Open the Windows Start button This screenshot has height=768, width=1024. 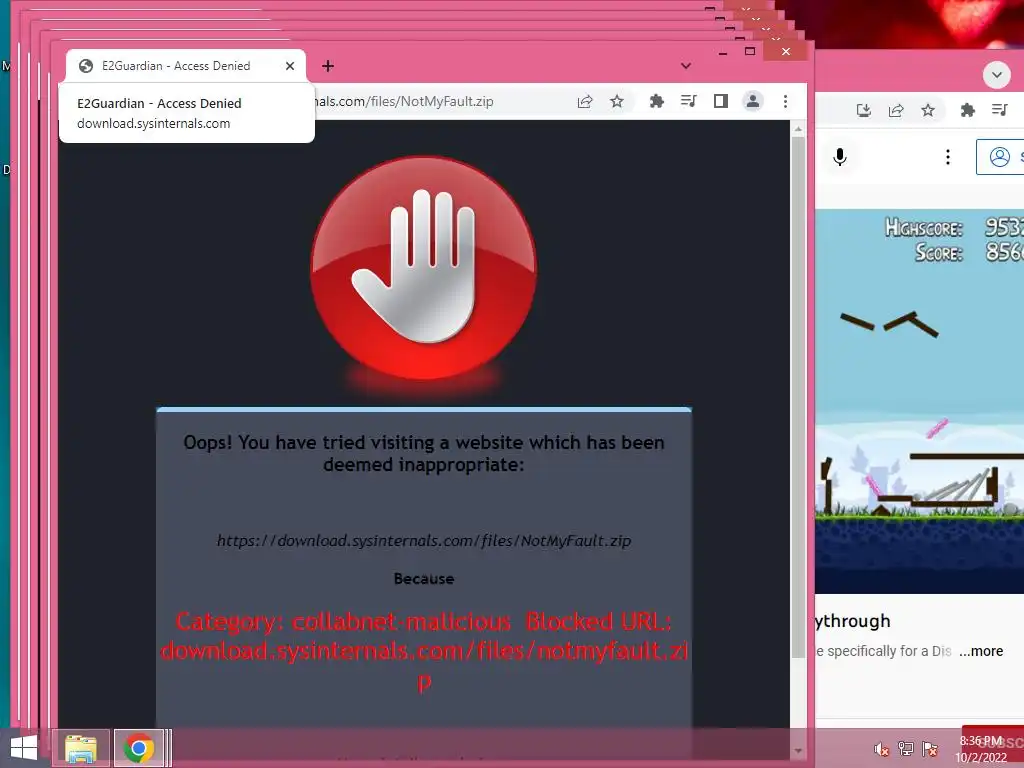[x=24, y=748]
